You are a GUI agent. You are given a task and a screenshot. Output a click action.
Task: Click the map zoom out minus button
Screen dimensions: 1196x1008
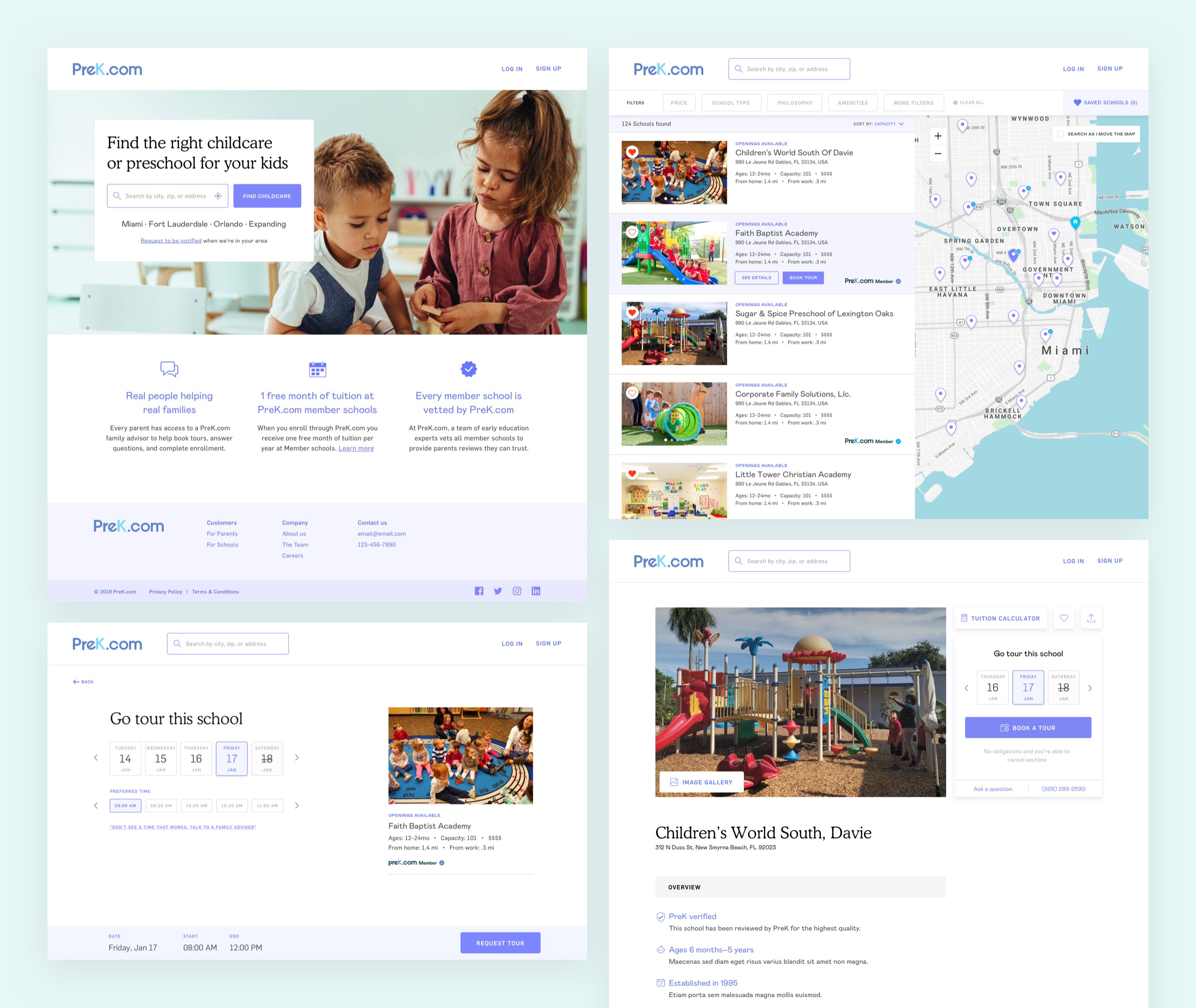click(938, 153)
